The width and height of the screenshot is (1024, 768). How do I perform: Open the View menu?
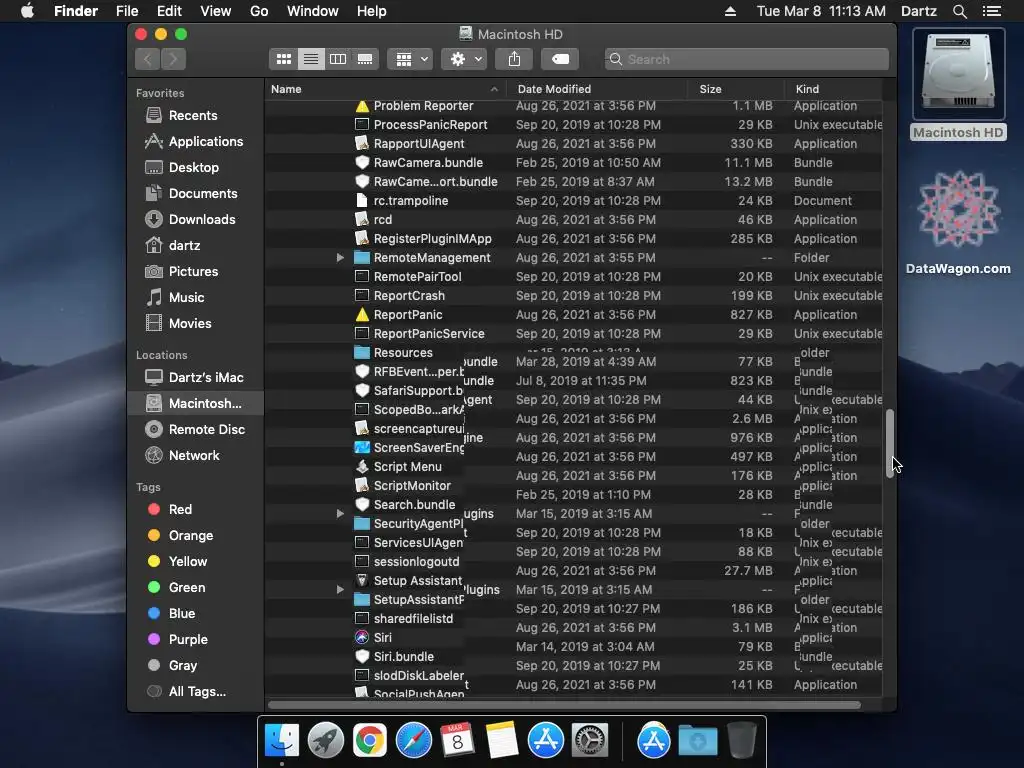[x=216, y=11]
